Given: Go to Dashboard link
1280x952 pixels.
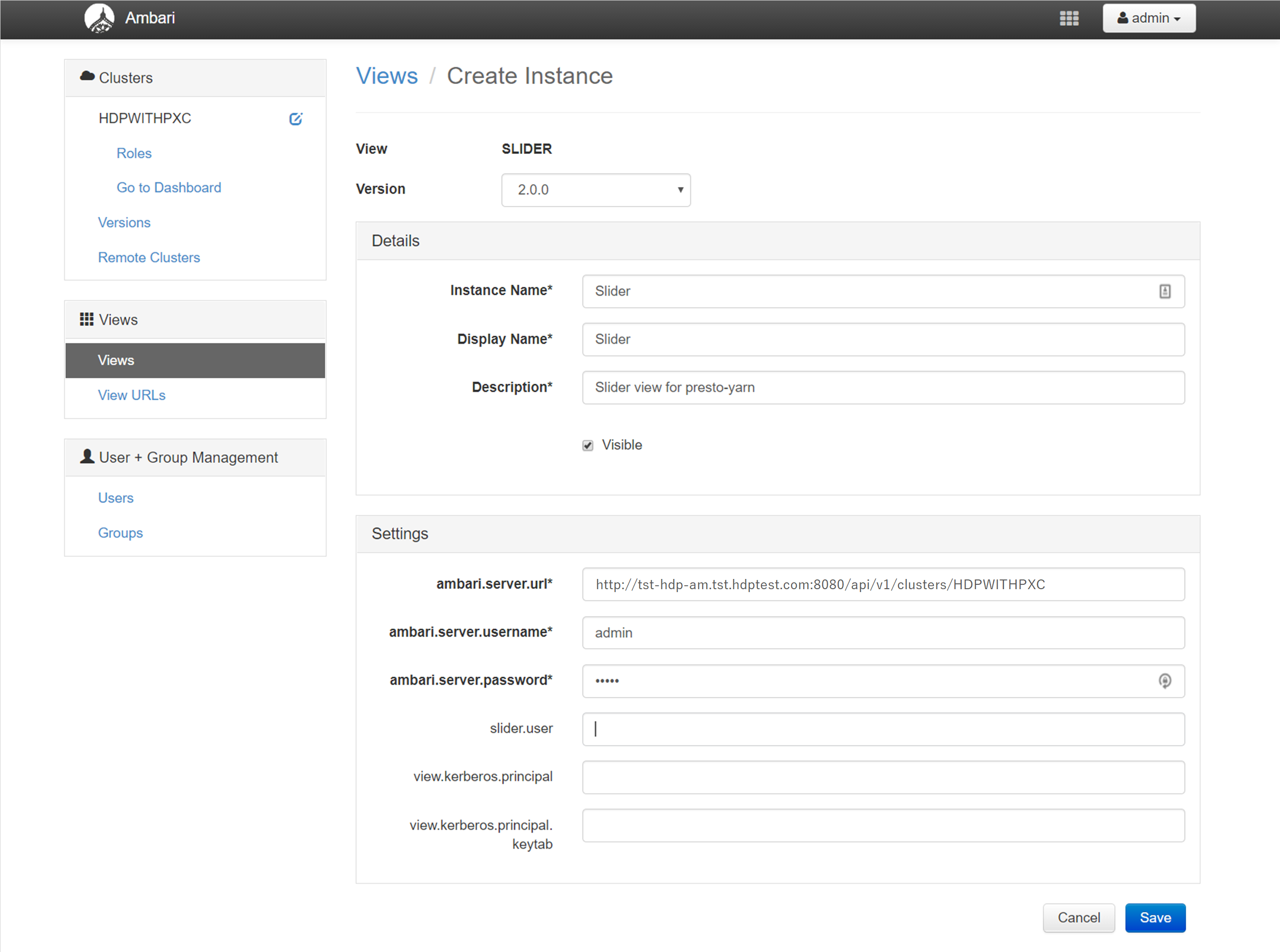Looking at the screenshot, I should (x=169, y=188).
